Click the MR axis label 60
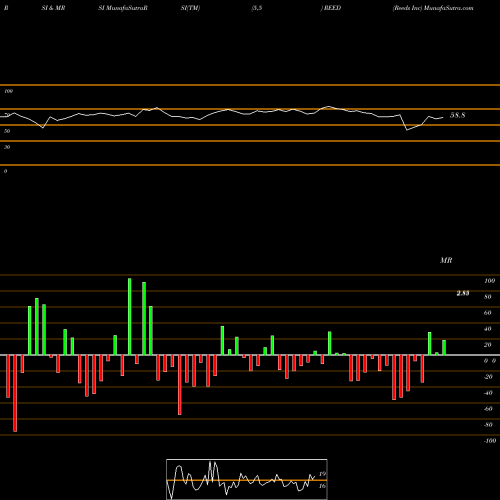Screen dimensions: 500x500 click(x=488, y=313)
